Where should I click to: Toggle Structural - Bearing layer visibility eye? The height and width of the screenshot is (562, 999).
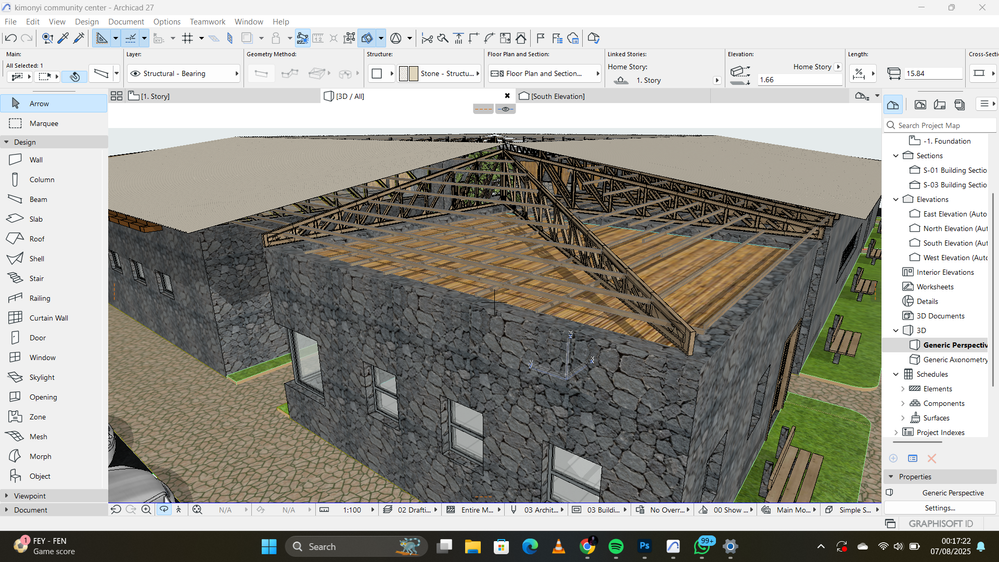(x=134, y=74)
